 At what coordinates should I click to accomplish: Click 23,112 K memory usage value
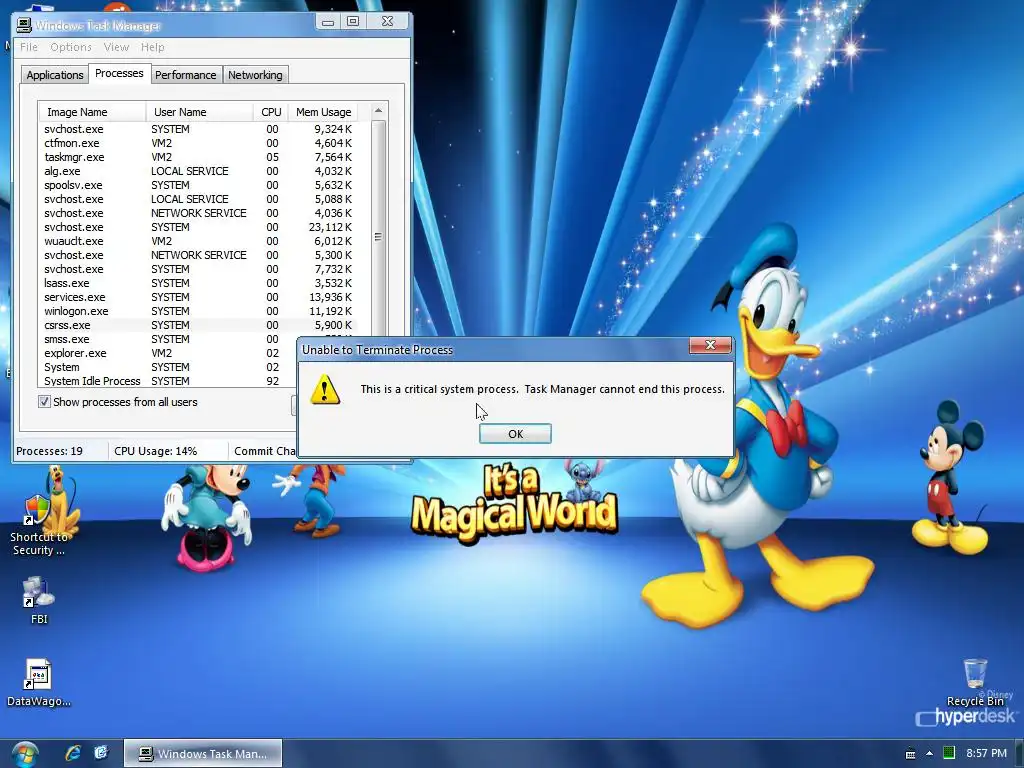point(330,227)
